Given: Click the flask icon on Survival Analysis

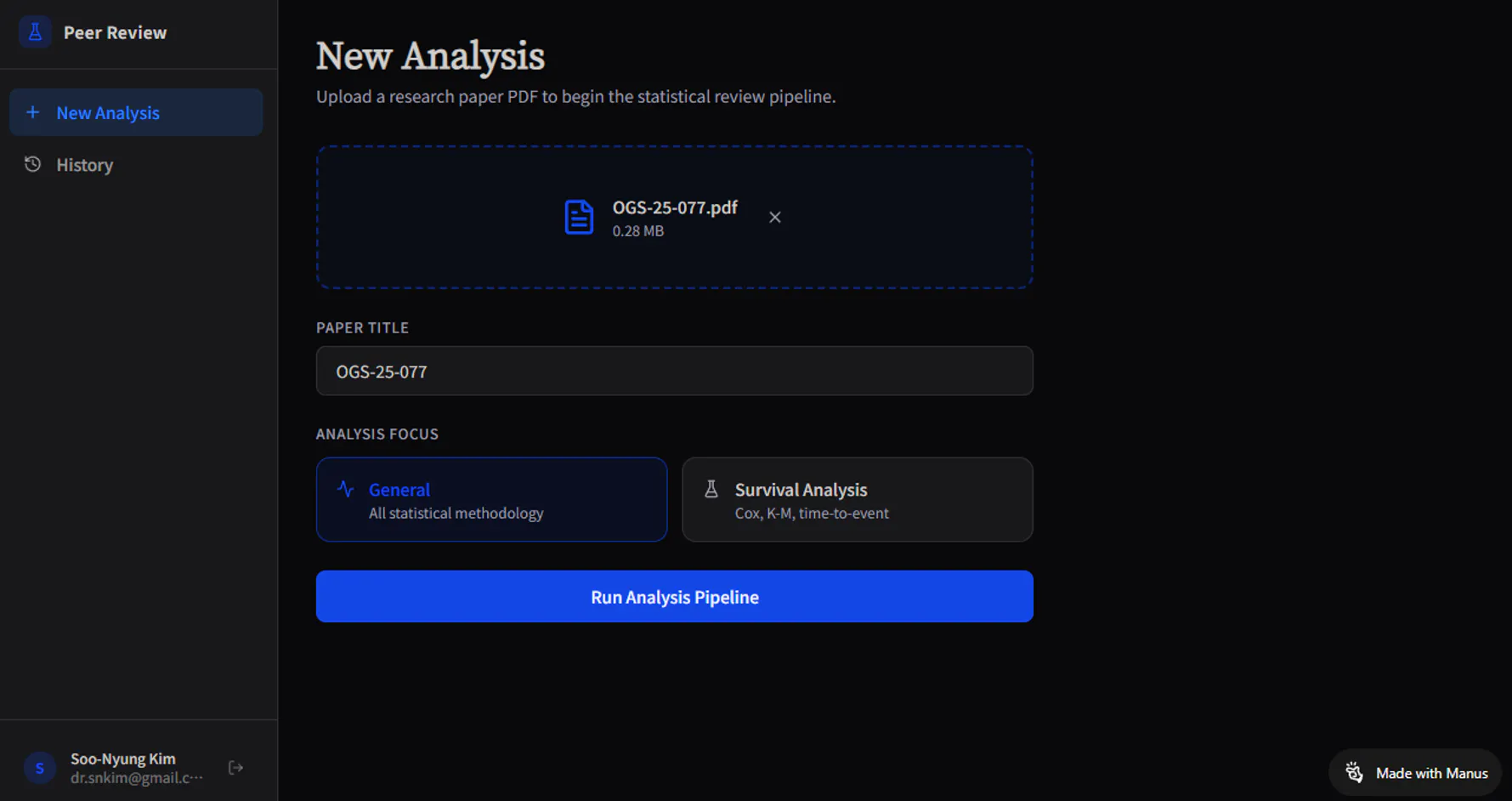Looking at the screenshot, I should 711,489.
